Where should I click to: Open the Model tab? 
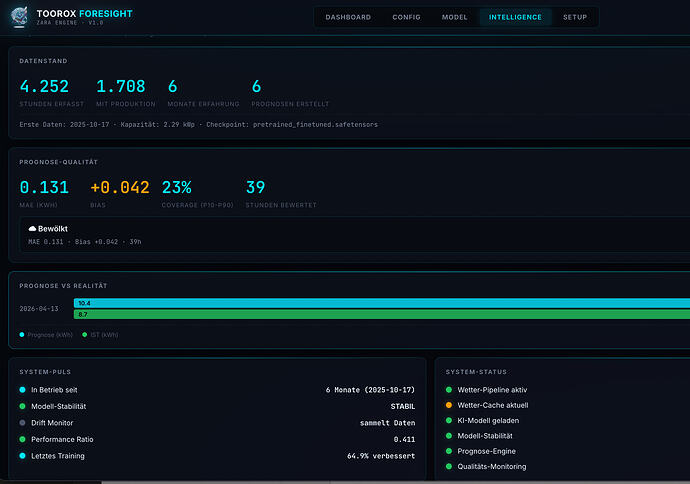pyautogui.click(x=454, y=17)
